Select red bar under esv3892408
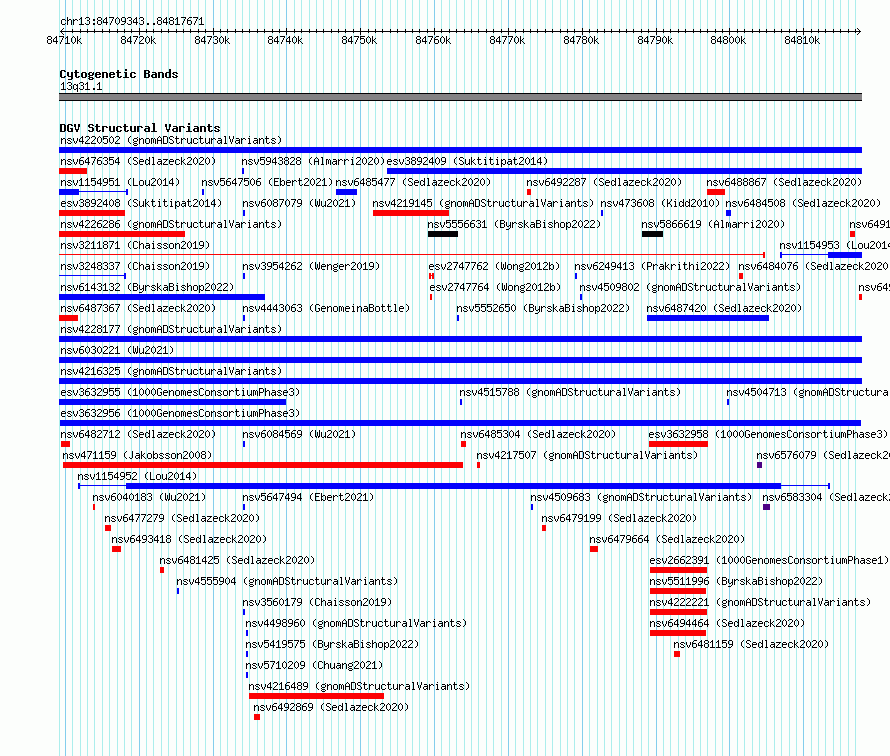 (92, 213)
